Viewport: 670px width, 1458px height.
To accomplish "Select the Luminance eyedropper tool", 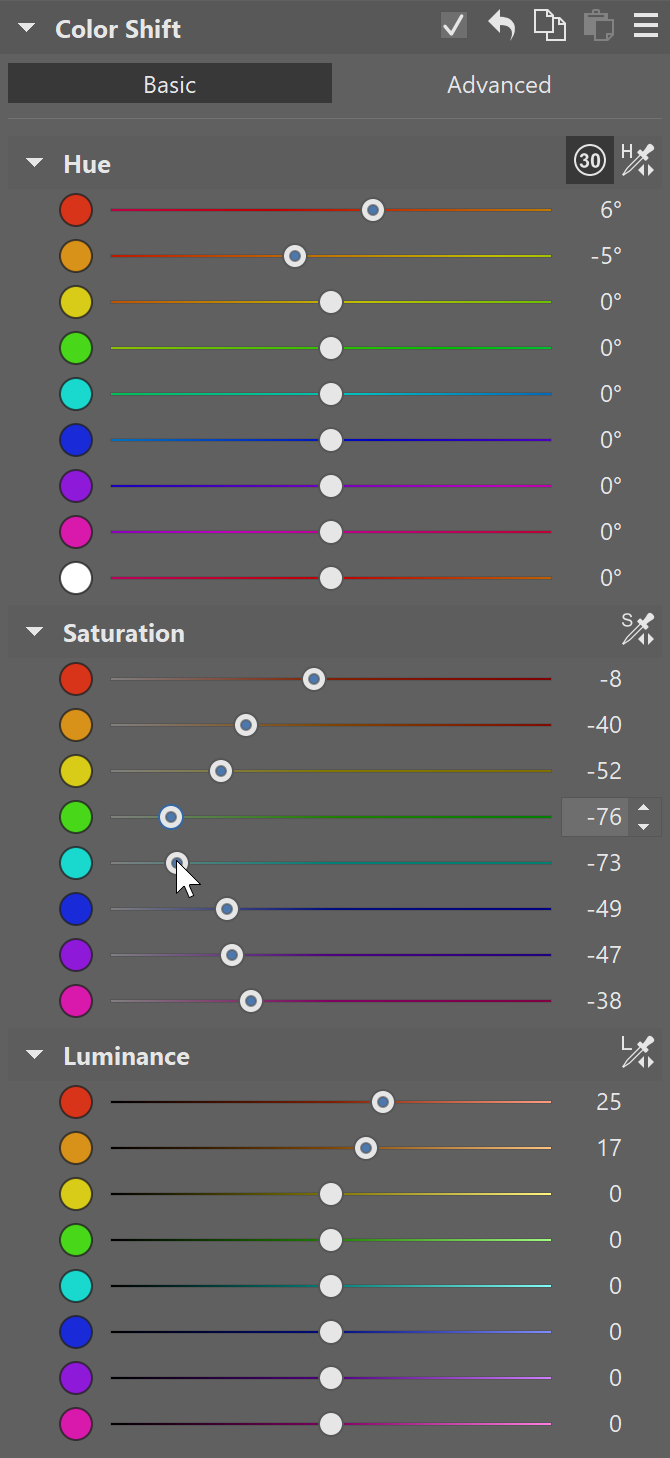I will (637, 1052).
